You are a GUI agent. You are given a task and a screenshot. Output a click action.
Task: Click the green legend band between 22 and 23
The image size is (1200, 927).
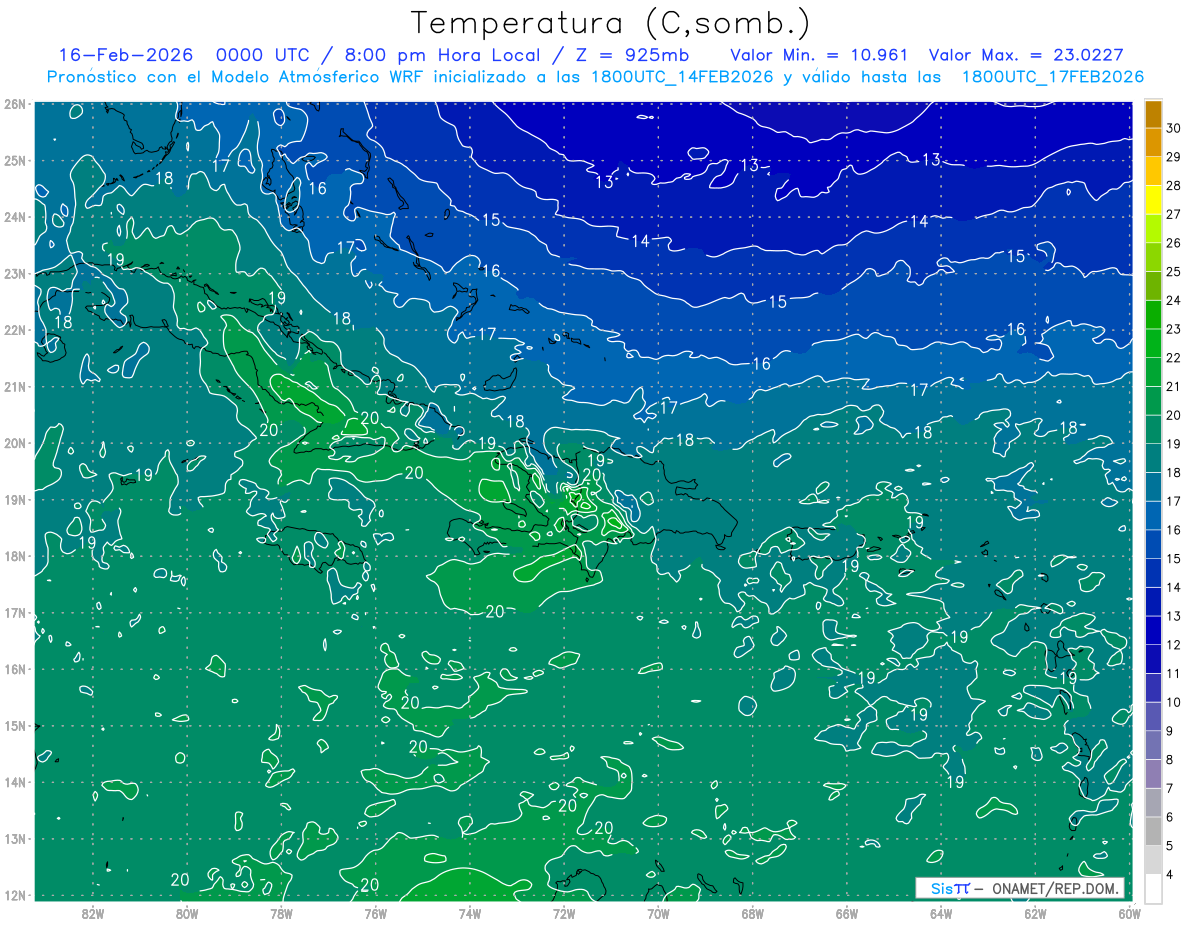(1153, 343)
